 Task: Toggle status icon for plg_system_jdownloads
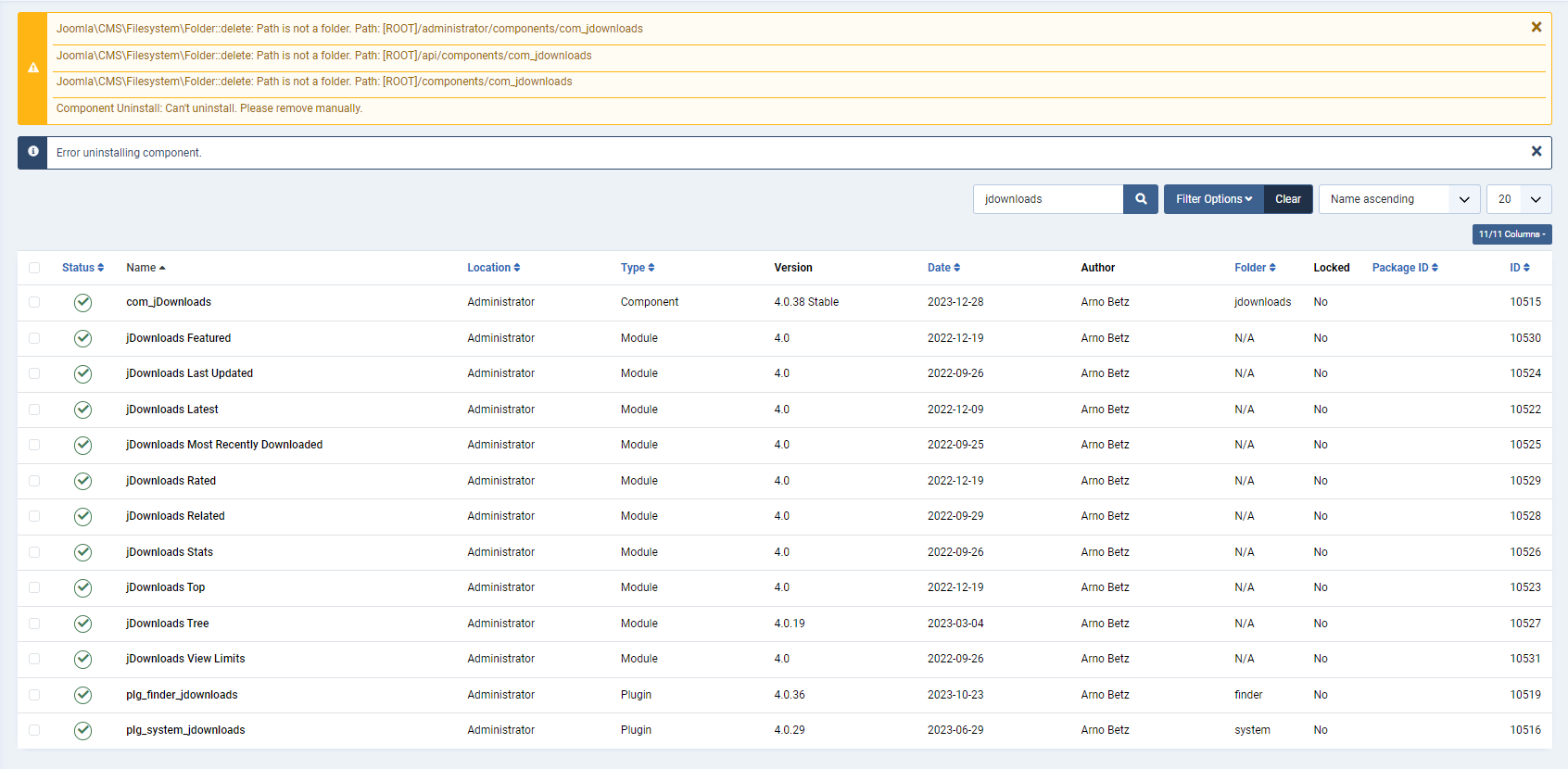(x=82, y=730)
